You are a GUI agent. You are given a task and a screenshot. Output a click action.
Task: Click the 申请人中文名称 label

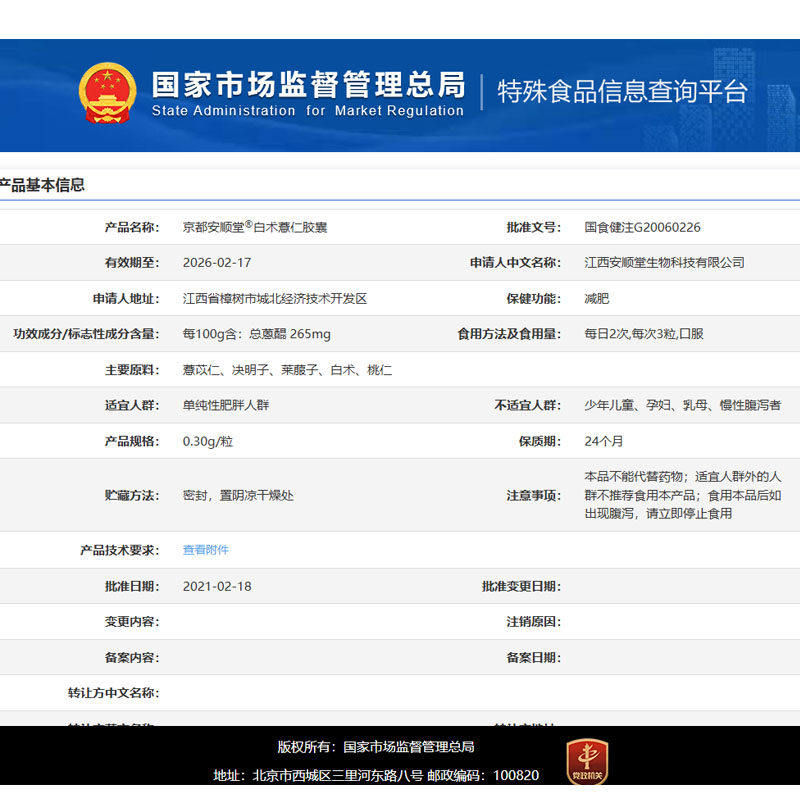515,263
